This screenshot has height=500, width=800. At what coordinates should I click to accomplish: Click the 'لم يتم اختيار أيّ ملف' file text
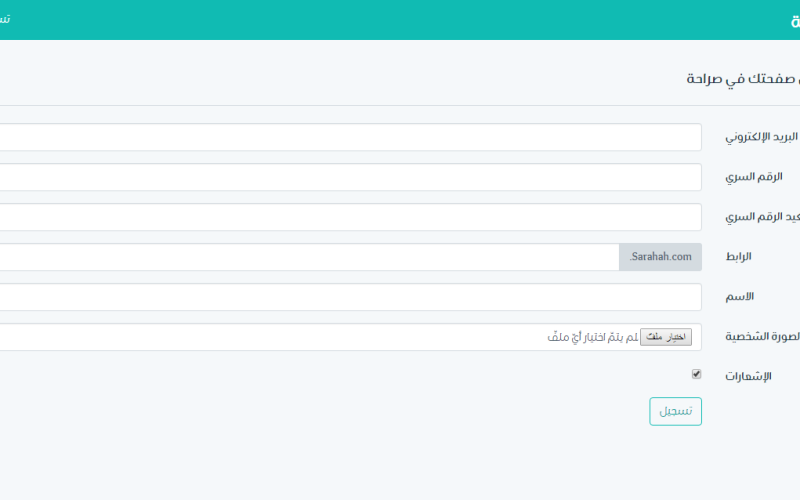[593, 337]
